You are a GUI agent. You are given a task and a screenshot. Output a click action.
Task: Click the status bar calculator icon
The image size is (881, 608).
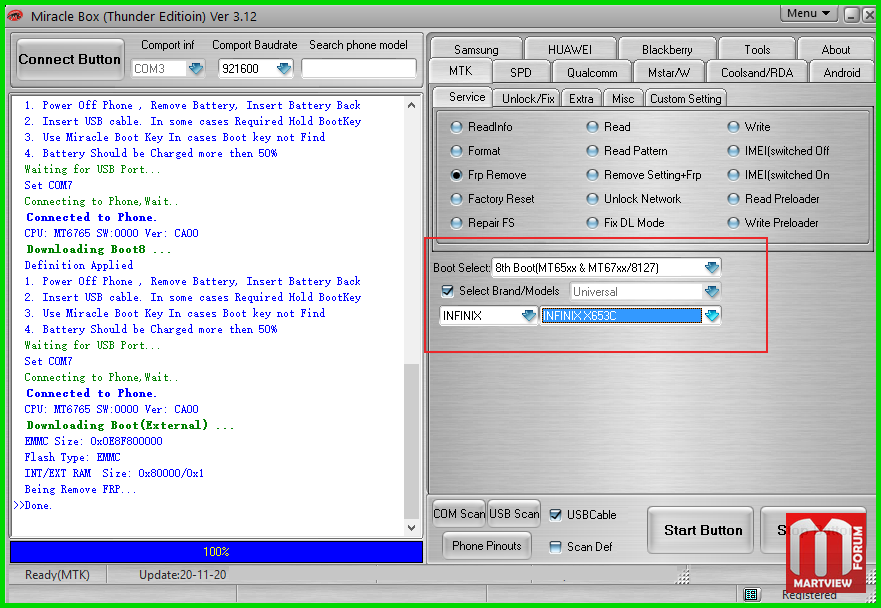click(x=751, y=594)
